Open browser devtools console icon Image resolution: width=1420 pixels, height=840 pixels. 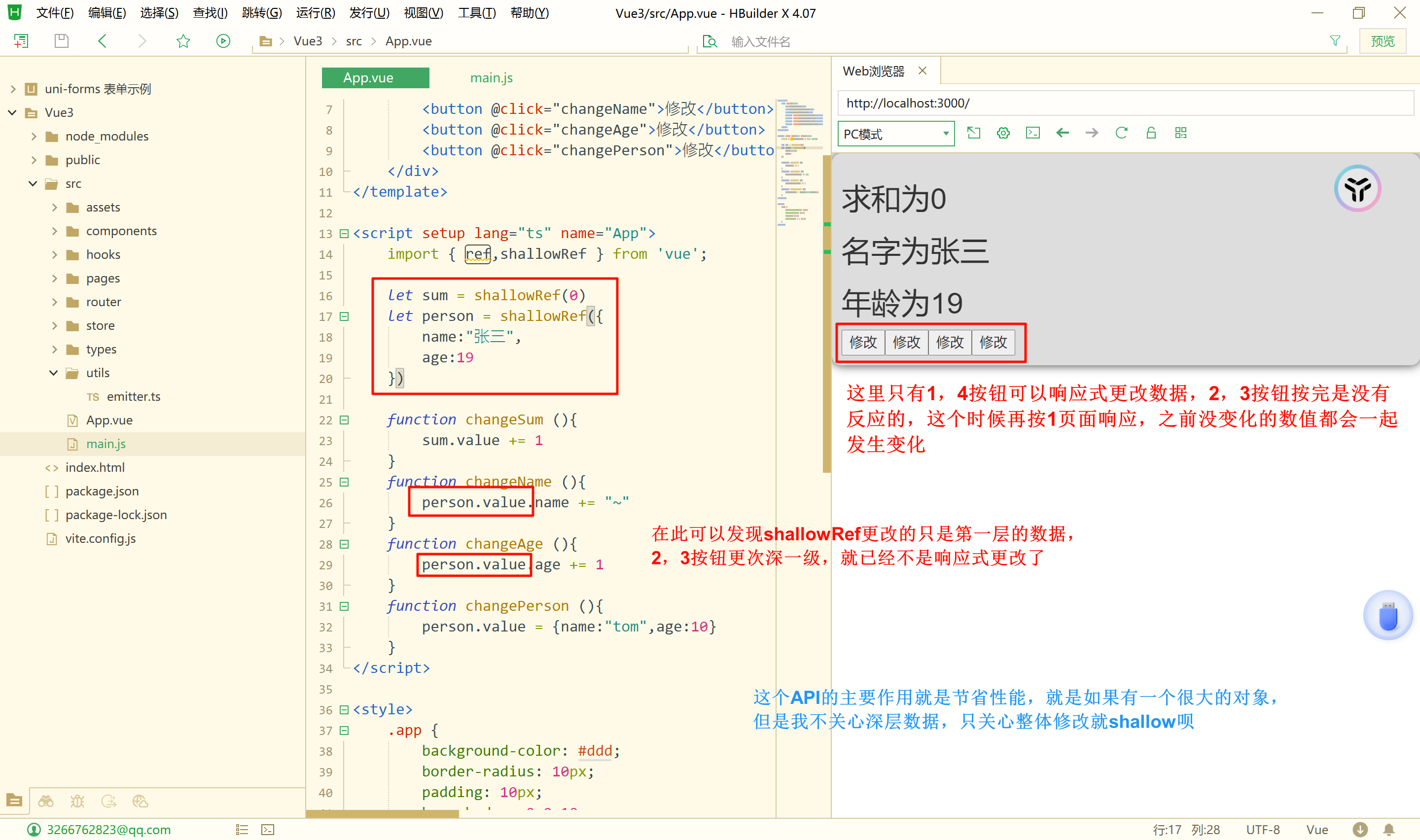point(1033,133)
